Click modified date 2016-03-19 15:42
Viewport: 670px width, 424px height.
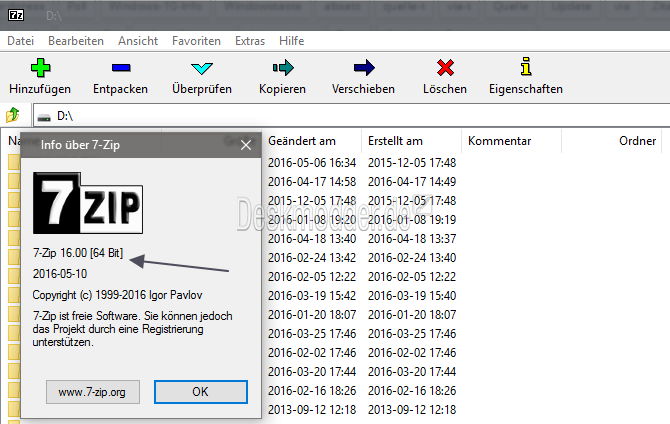(312, 296)
